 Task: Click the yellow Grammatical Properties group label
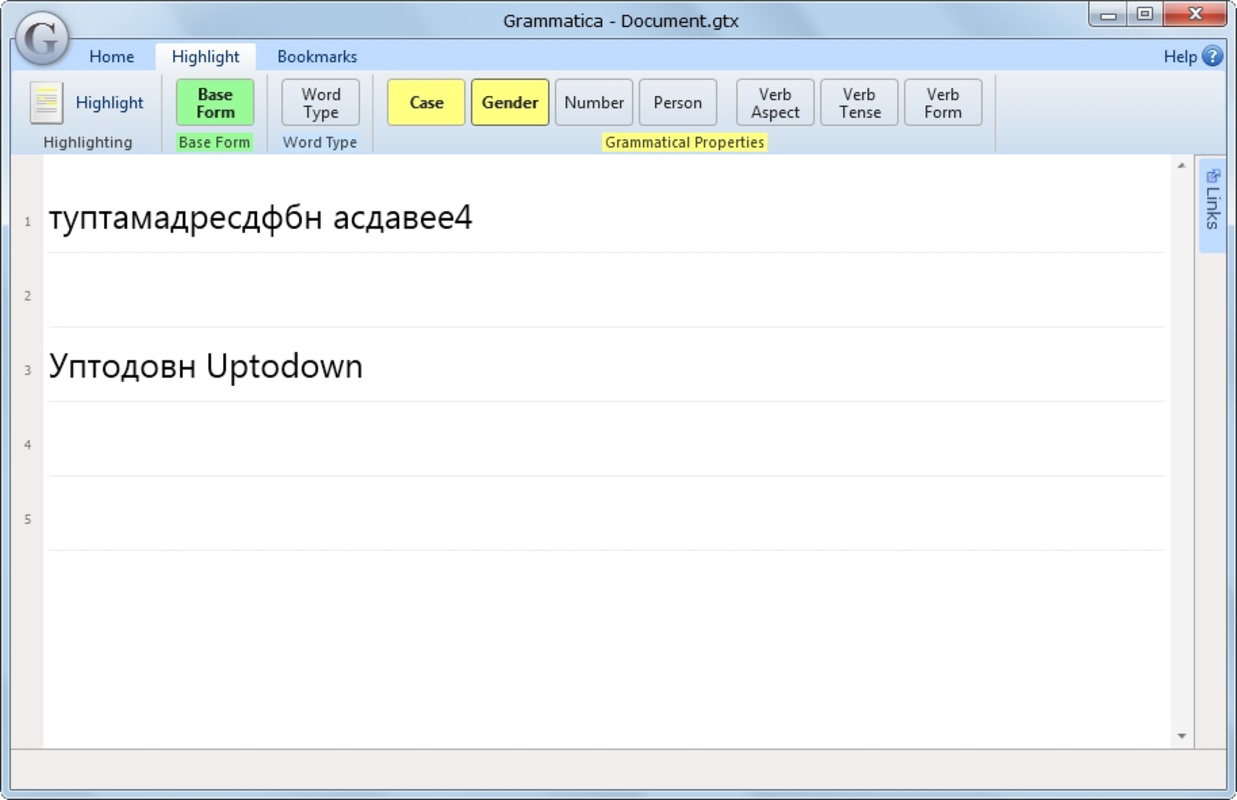pos(685,142)
